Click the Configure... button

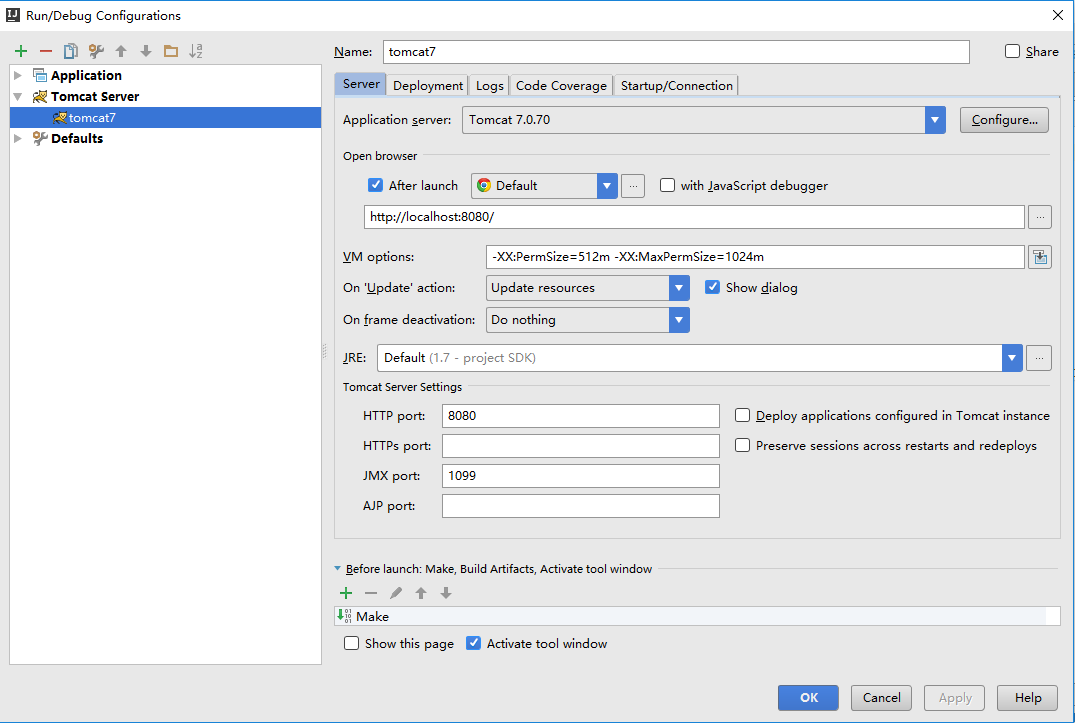(1004, 120)
